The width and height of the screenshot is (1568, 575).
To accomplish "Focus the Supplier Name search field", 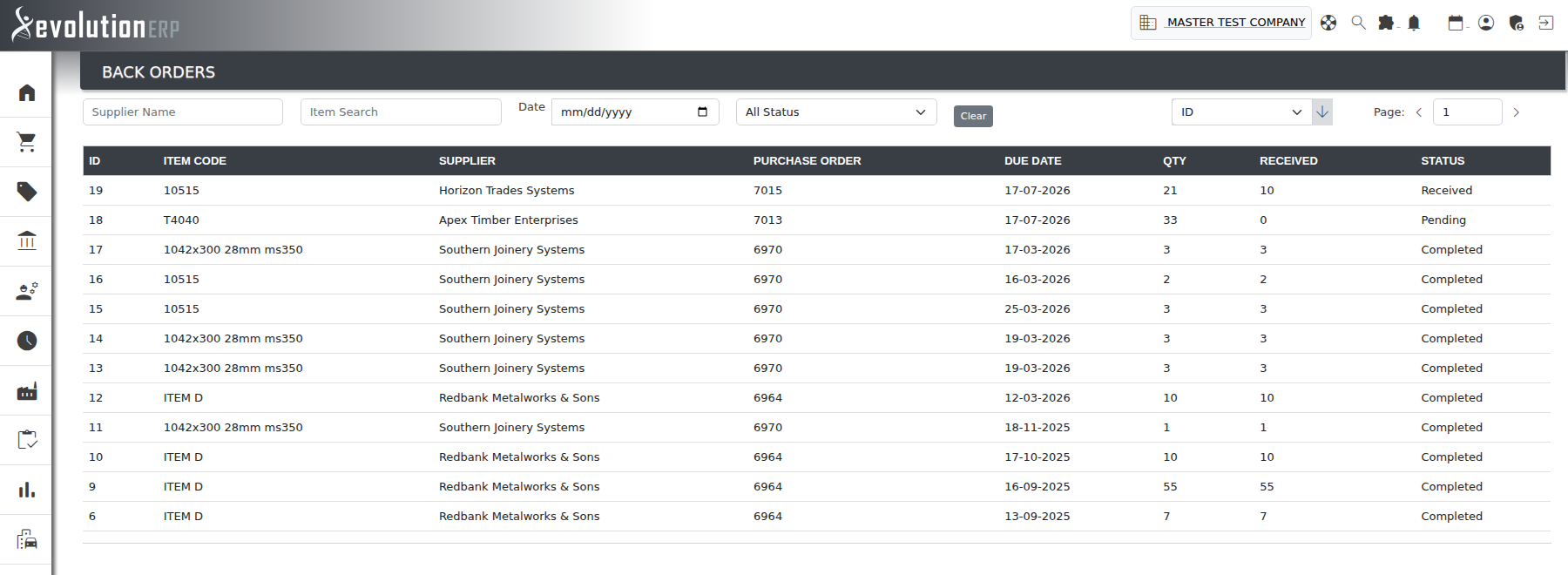I will (183, 112).
